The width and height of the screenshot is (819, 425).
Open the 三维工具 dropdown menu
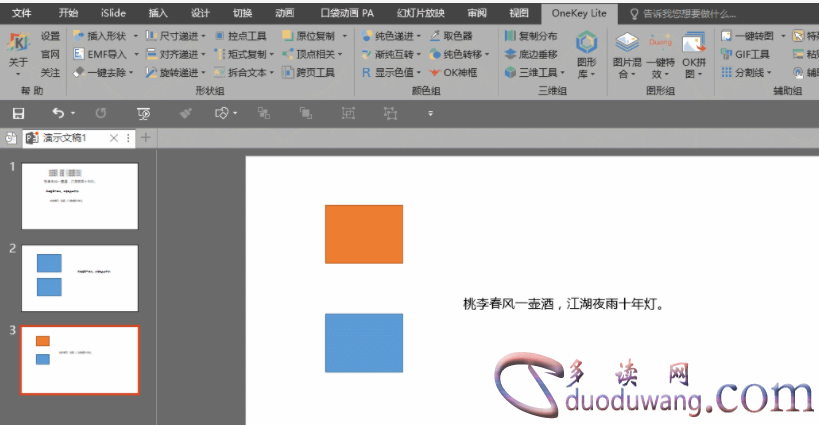tap(535, 73)
